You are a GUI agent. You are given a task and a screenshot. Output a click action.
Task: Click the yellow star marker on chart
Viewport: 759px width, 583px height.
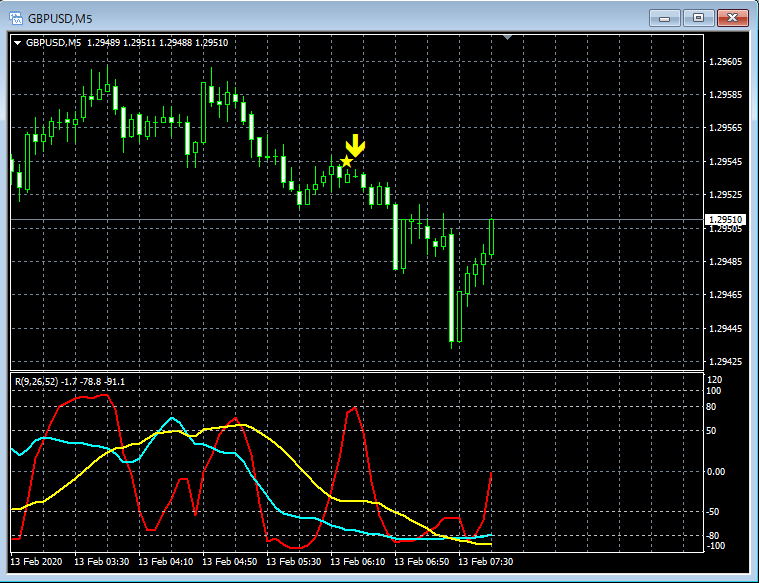347,161
